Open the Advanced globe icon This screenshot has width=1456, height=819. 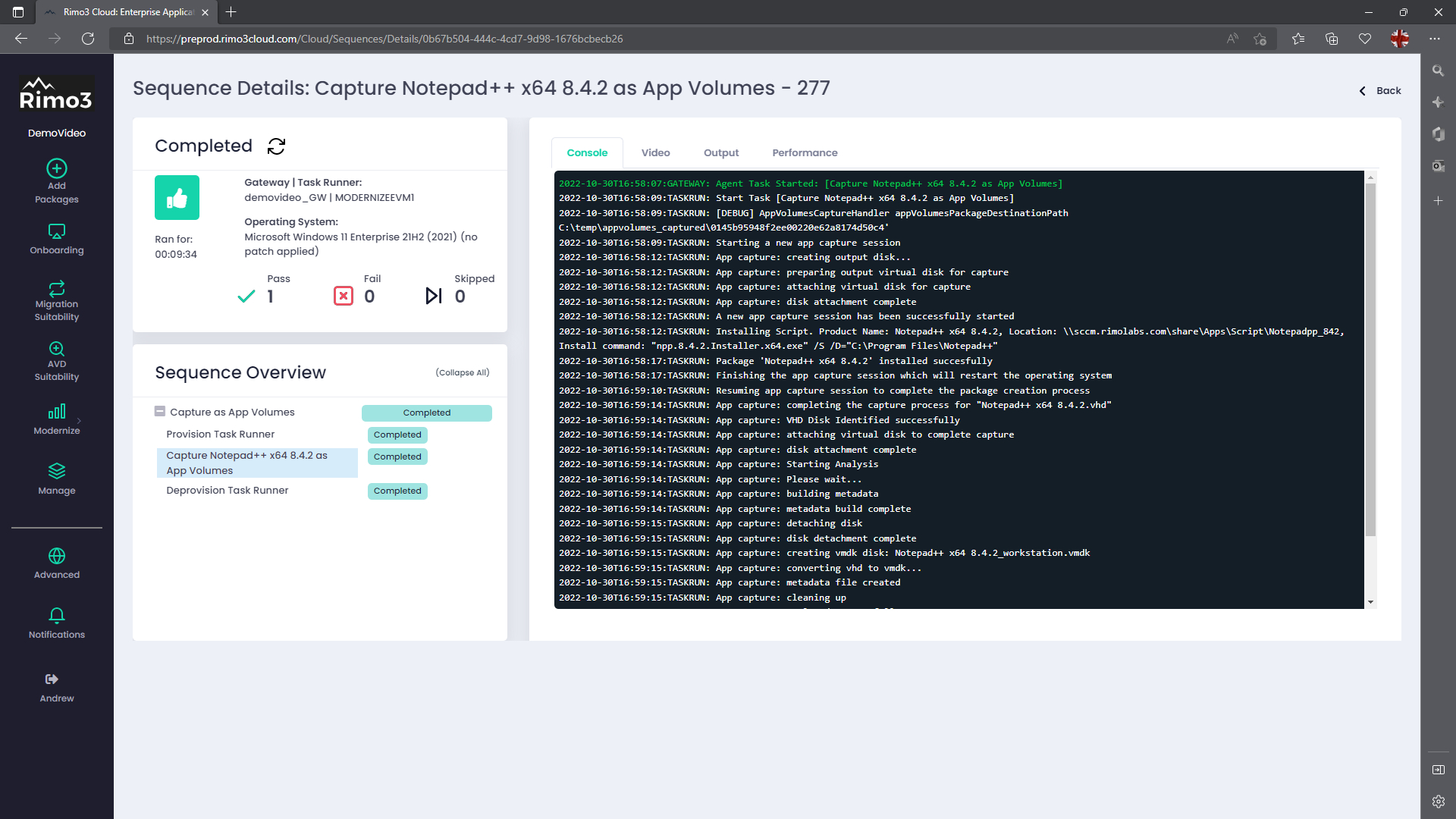point(57,556)
